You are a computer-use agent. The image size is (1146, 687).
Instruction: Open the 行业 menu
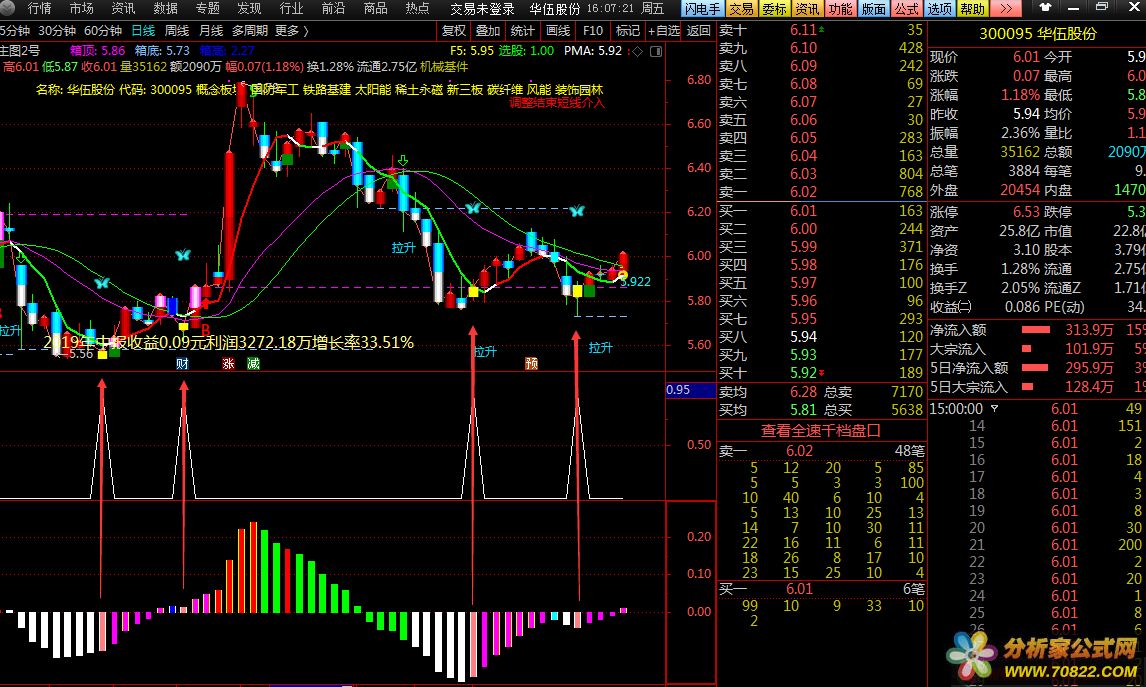coord(291,9)
